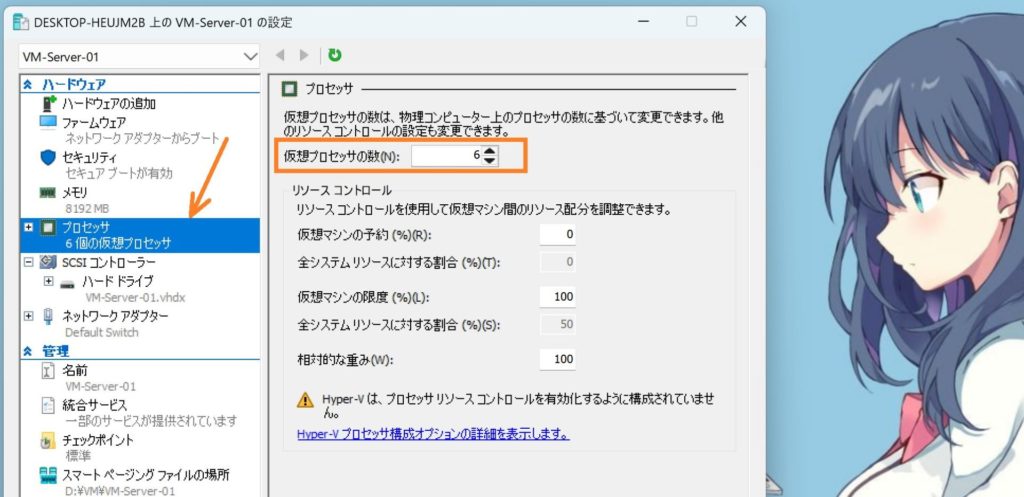Click the virtual machine reserve (予約) field

click(558, 234)
